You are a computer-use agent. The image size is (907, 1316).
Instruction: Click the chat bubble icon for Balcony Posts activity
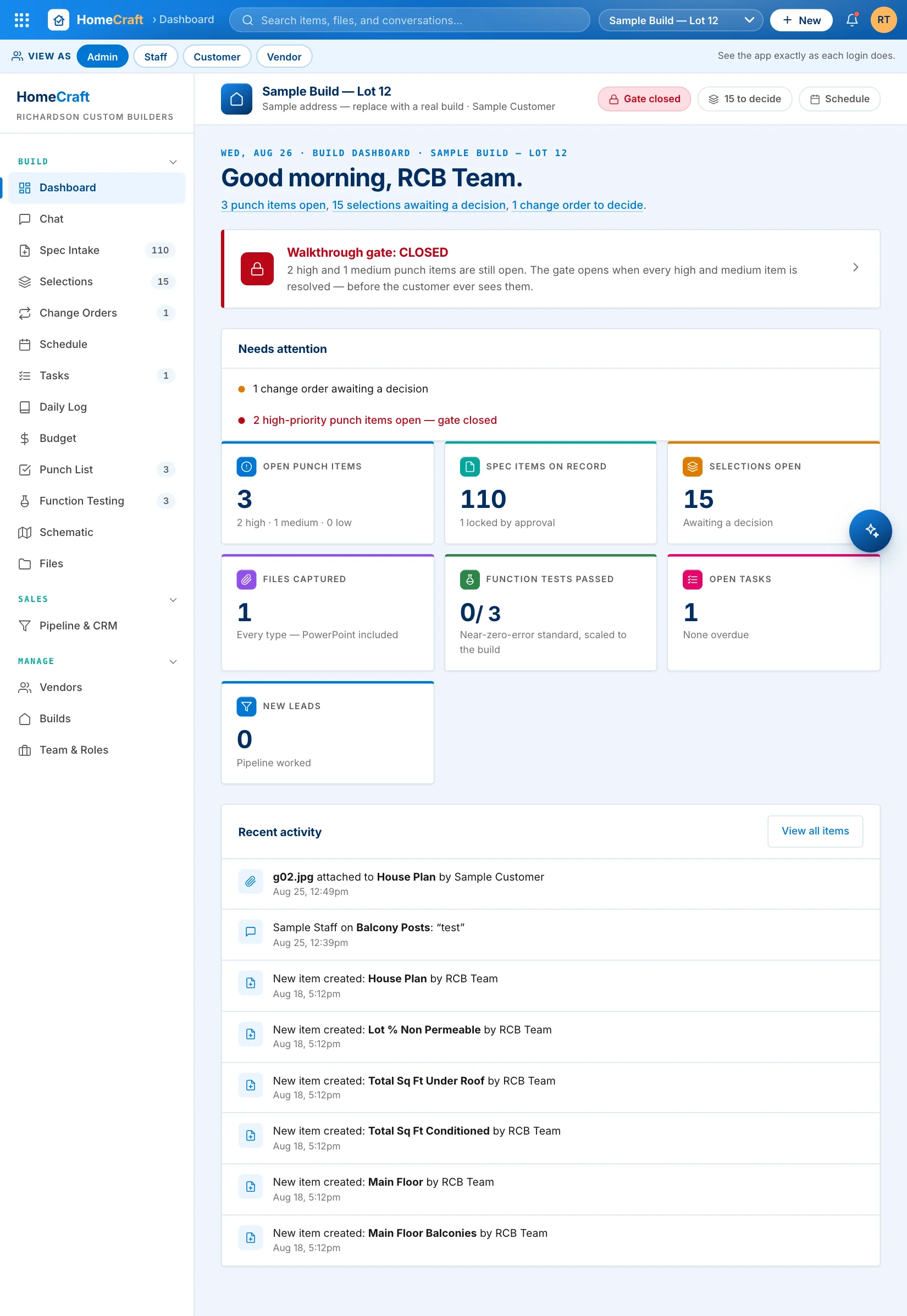pos(250,931)
